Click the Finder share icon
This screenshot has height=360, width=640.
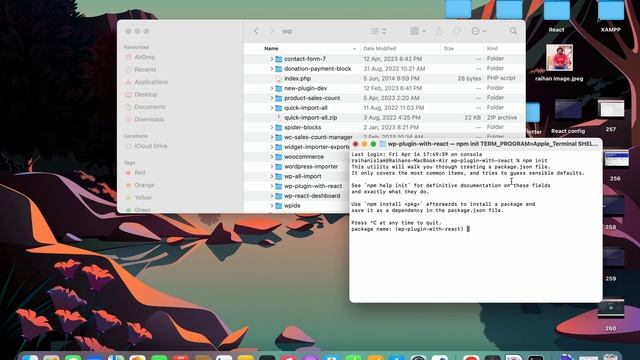[439, 31]
